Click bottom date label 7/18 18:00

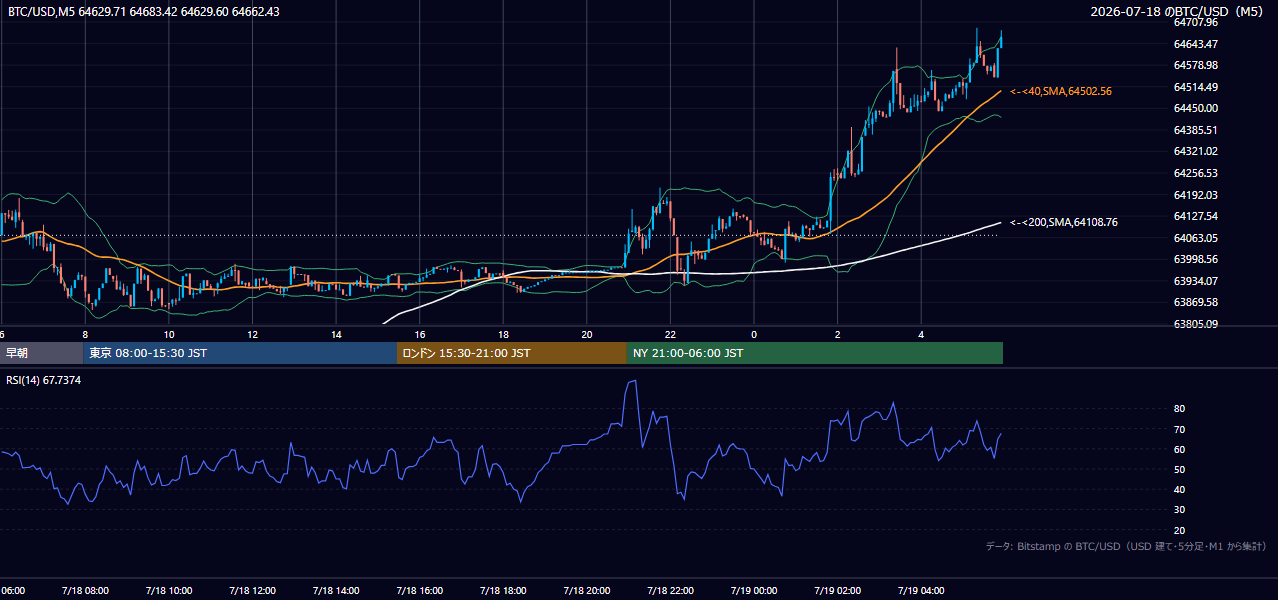click(x=503, y=591)
